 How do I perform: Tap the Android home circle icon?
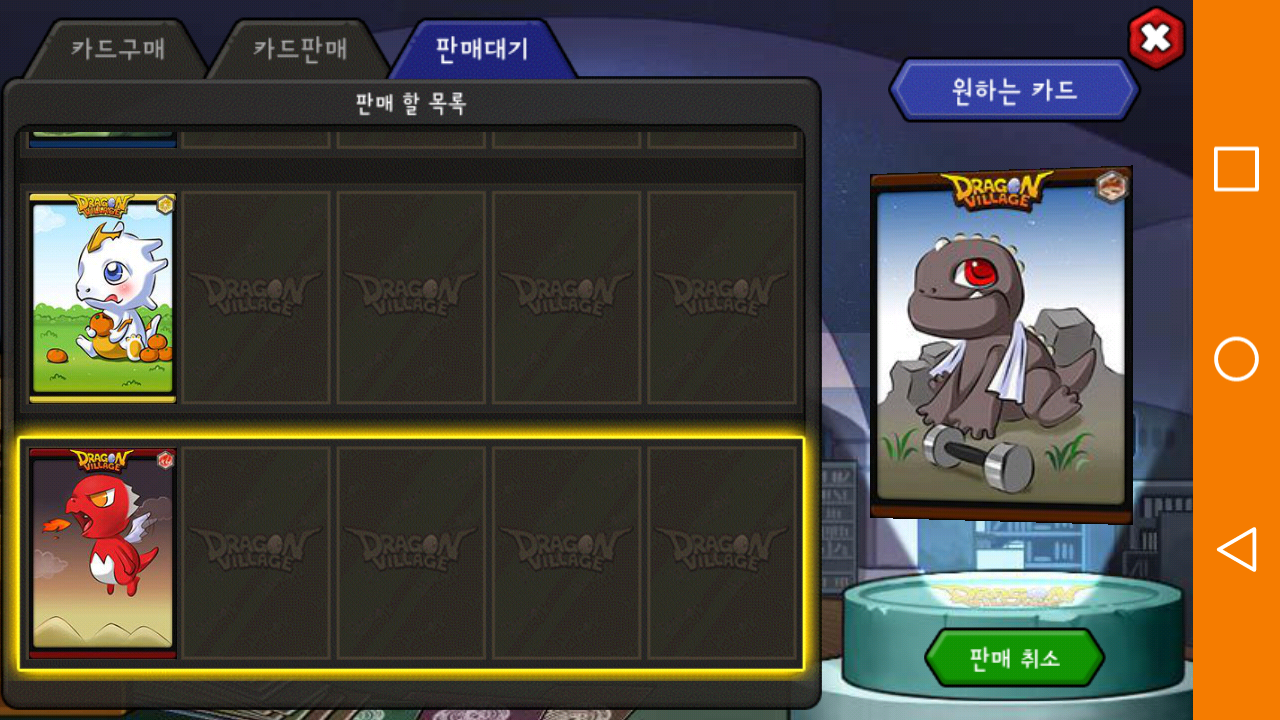coord(1237,359)
